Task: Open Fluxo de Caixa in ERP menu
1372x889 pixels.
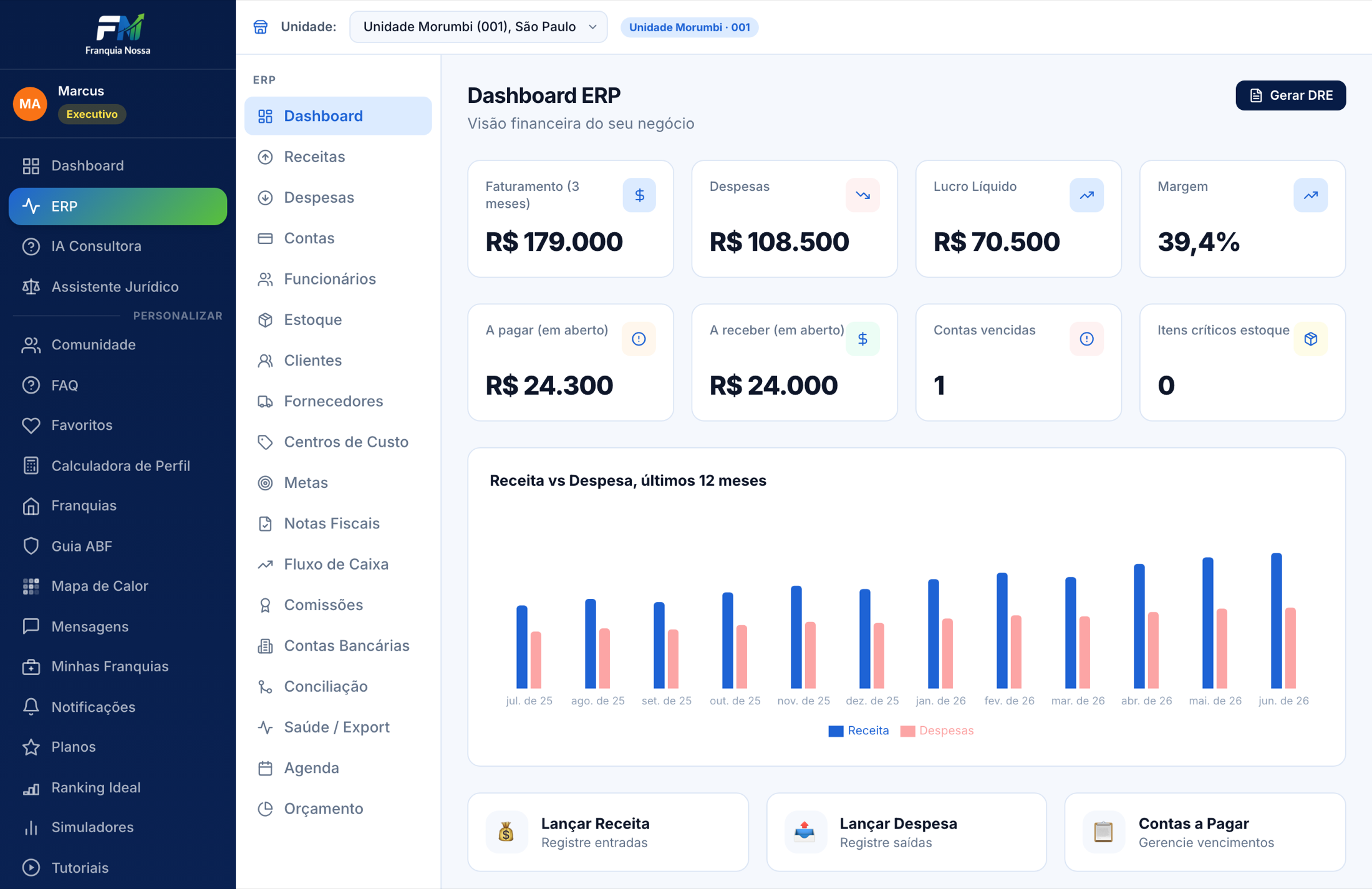Action: tap(338, 565)
